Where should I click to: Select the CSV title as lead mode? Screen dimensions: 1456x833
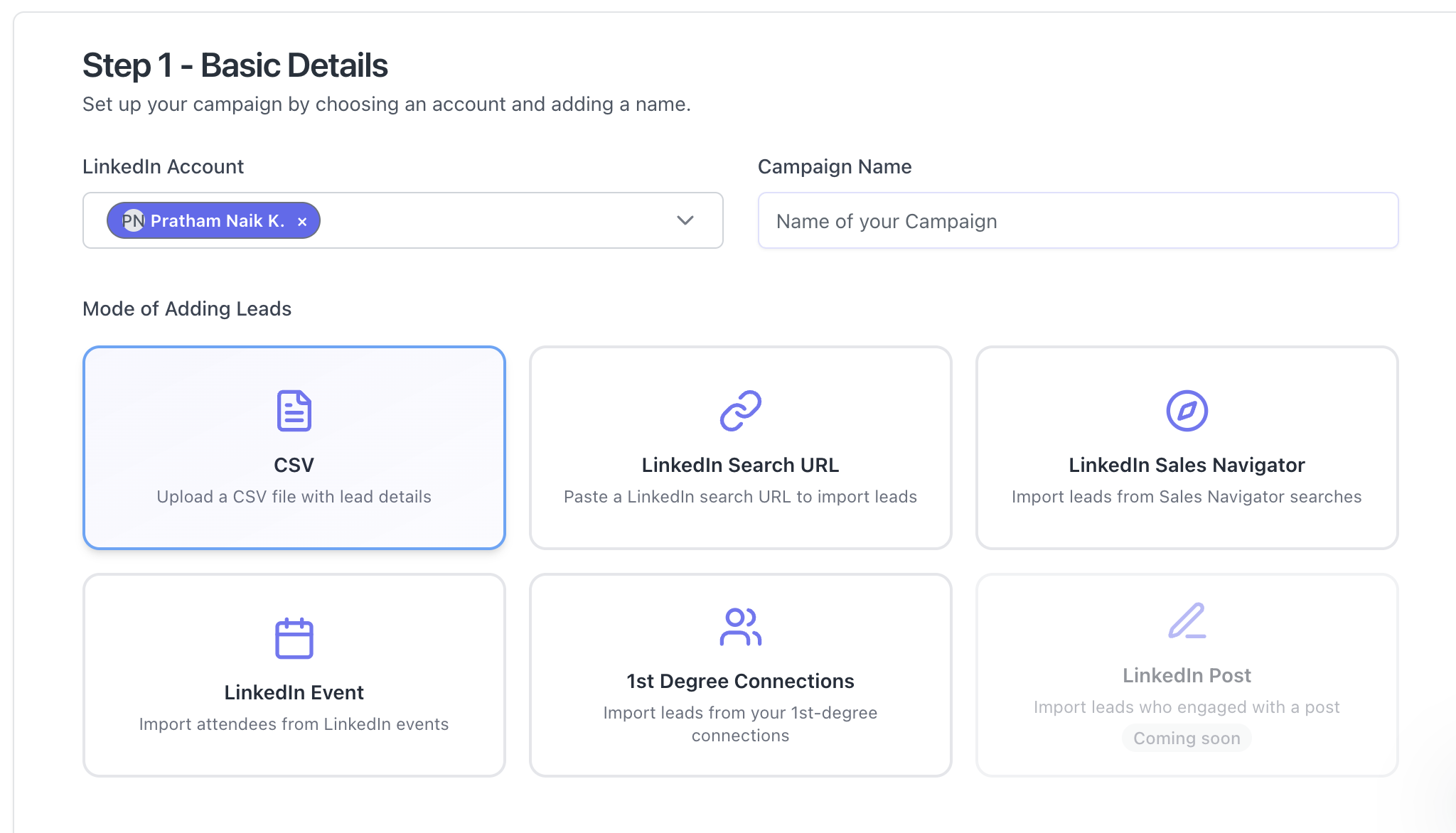tap(294, 465)
